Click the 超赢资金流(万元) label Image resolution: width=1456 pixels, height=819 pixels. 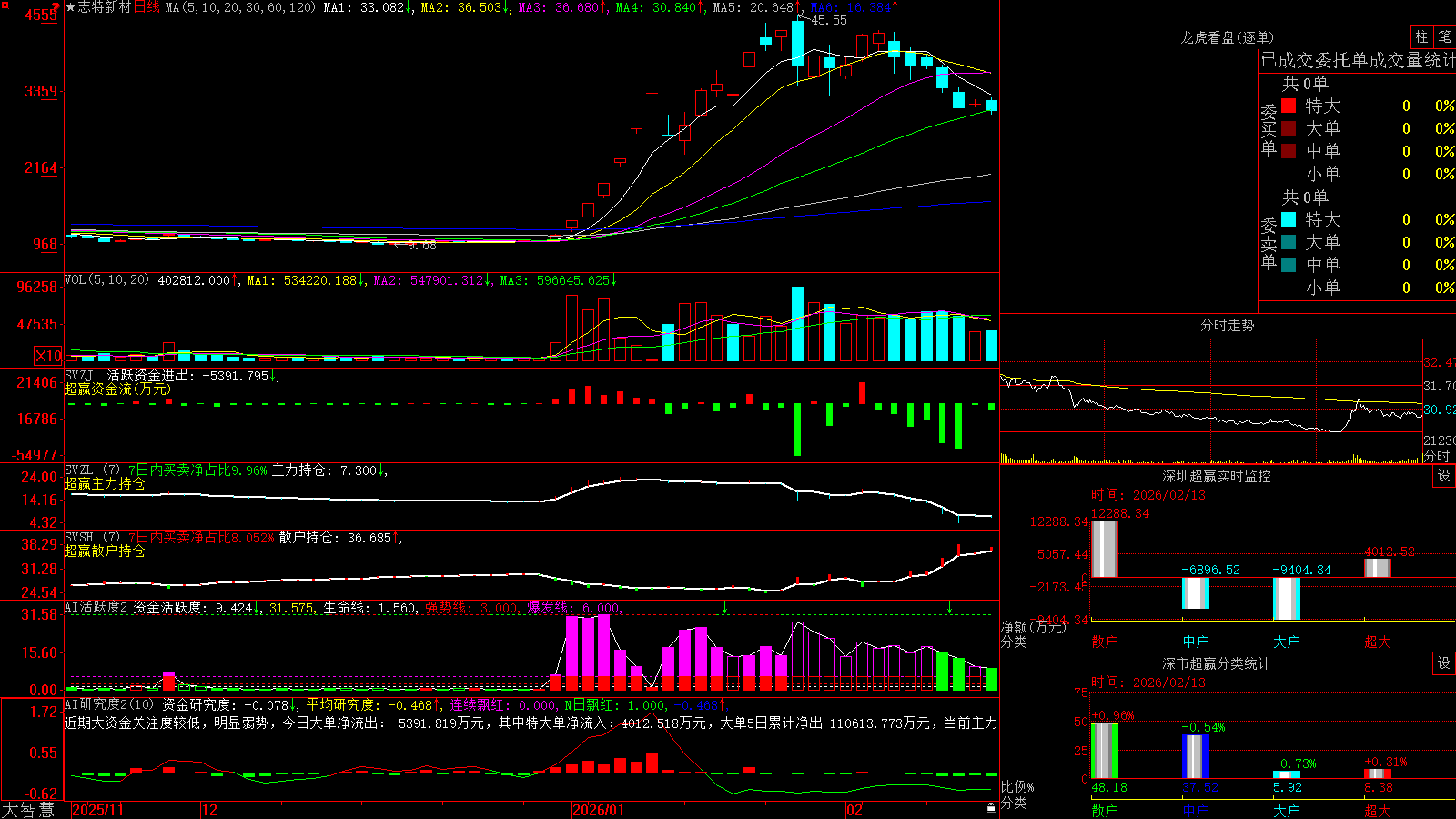(x=117, y=389)
